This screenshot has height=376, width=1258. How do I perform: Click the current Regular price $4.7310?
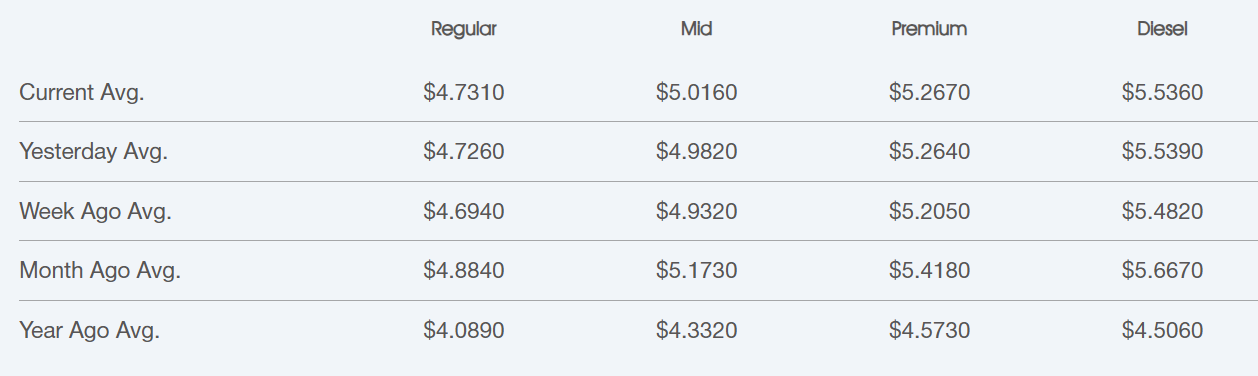(464, 93)
